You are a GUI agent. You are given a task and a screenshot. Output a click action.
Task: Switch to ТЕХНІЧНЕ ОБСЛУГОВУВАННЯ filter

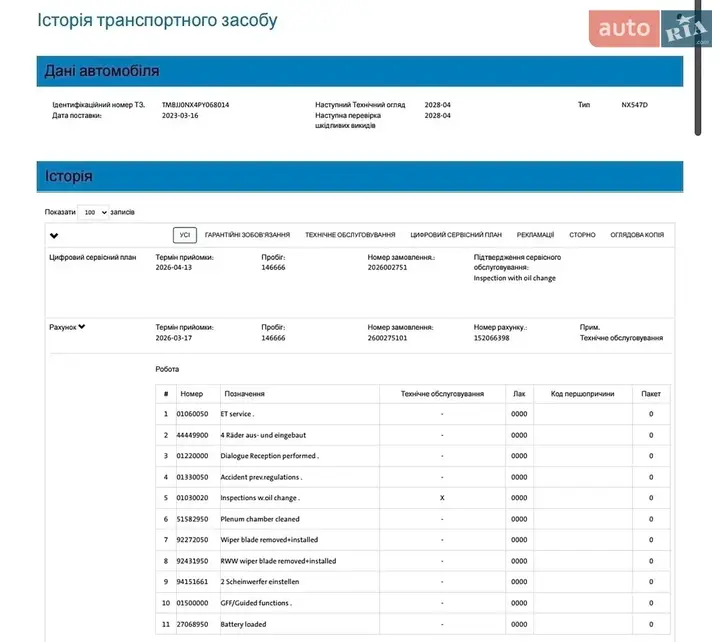coord(350,235)
